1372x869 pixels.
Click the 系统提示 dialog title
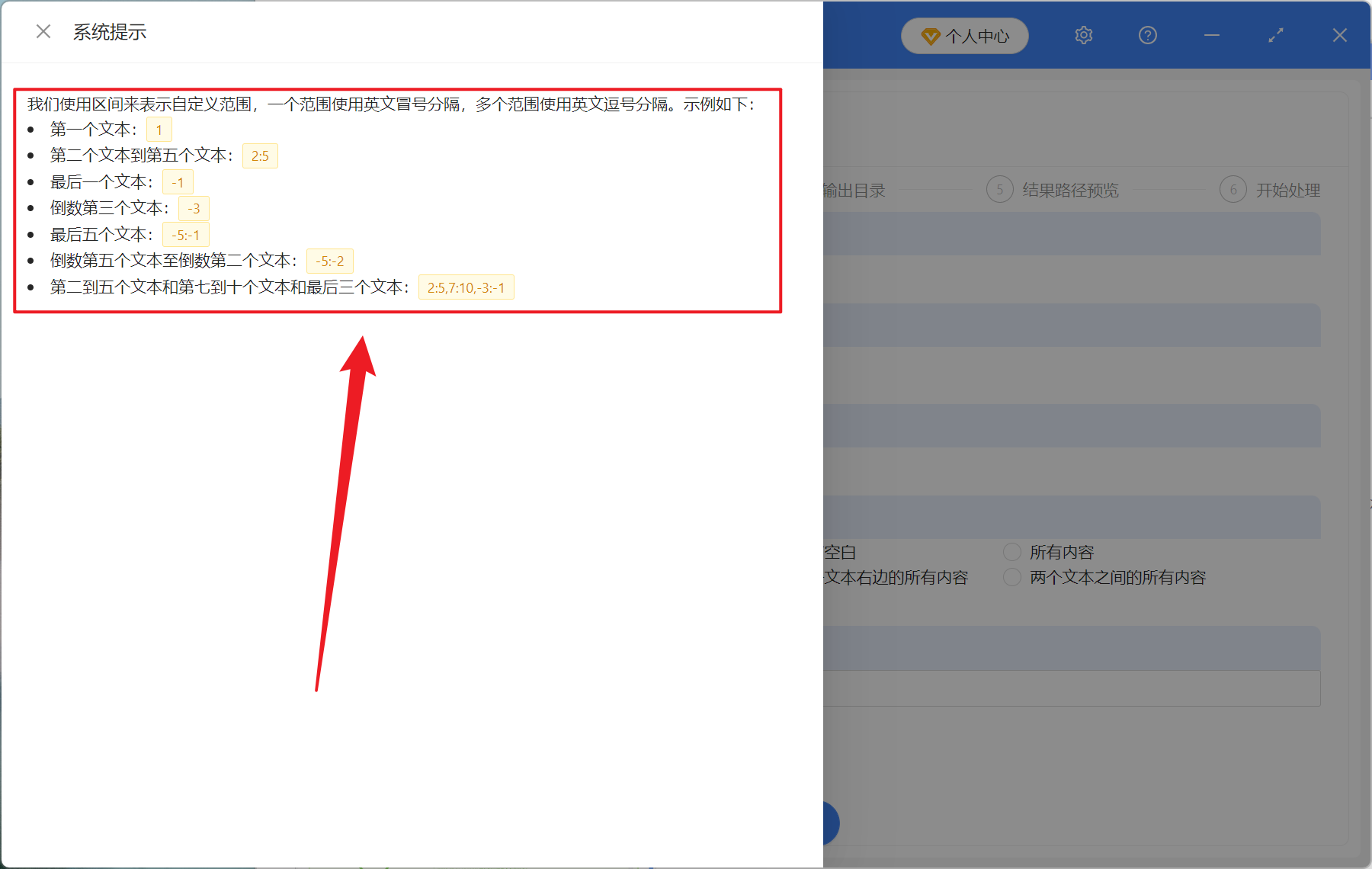pos(110,32)
